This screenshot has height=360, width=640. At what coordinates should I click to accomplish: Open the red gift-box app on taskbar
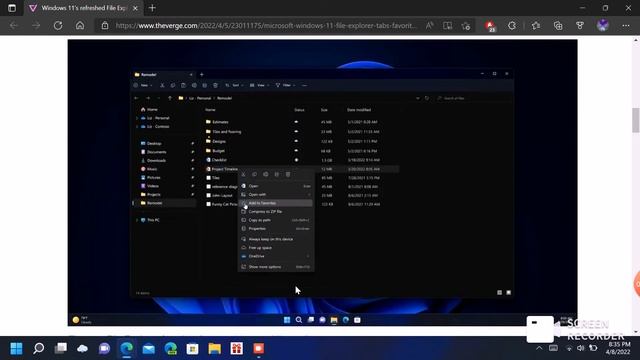coord(236,348)
